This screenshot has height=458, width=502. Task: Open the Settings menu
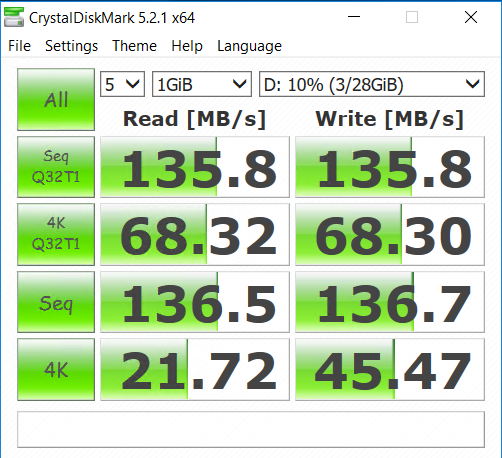click(71, 46)
